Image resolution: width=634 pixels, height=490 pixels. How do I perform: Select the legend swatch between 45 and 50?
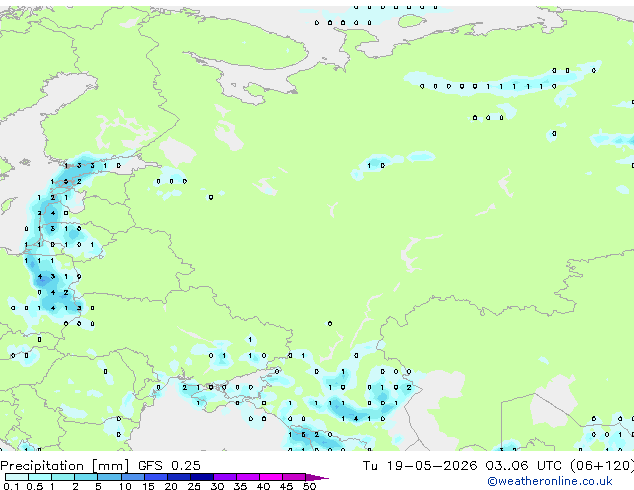point(294,477)
